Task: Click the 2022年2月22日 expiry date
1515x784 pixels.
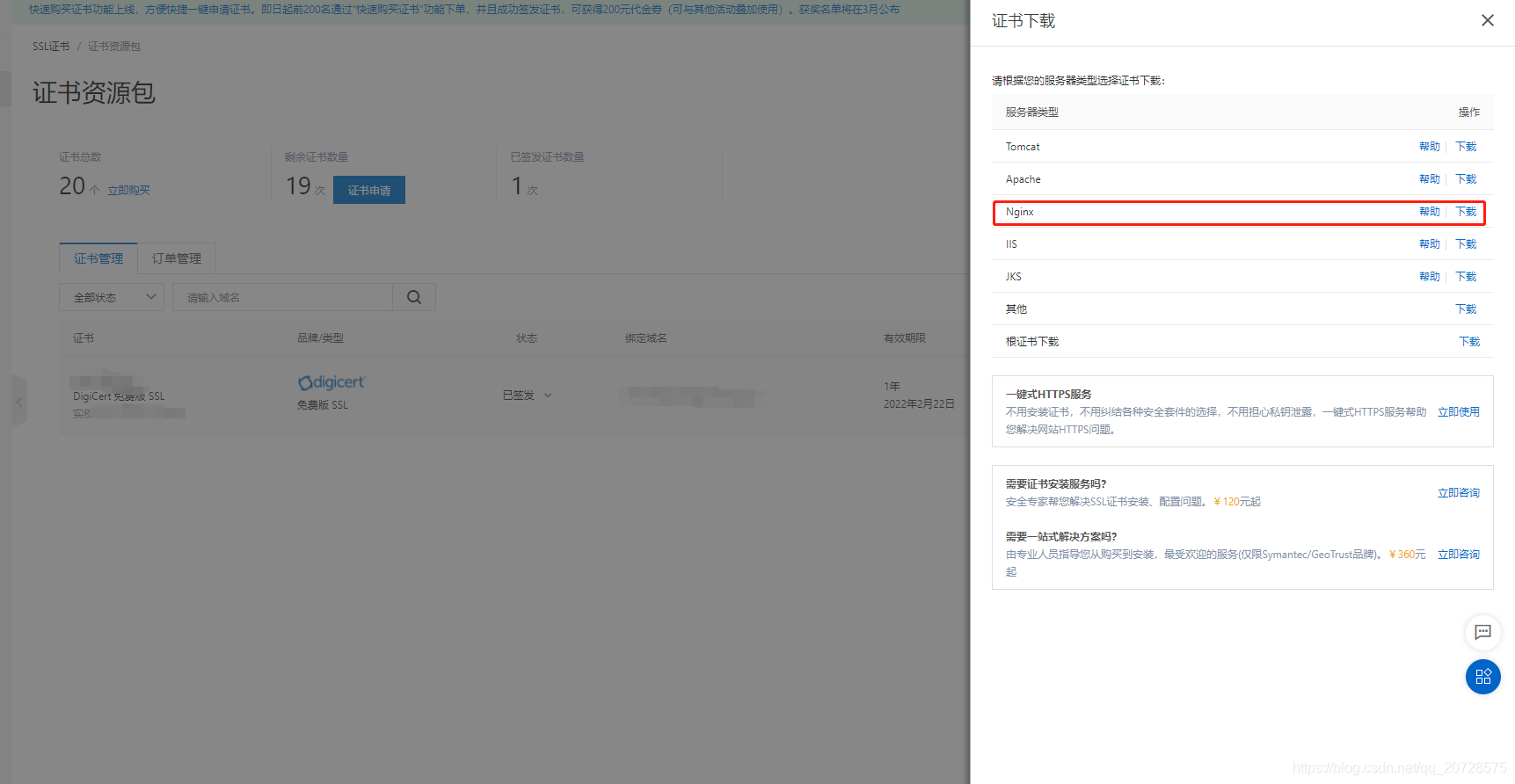Action: point(919,404)
